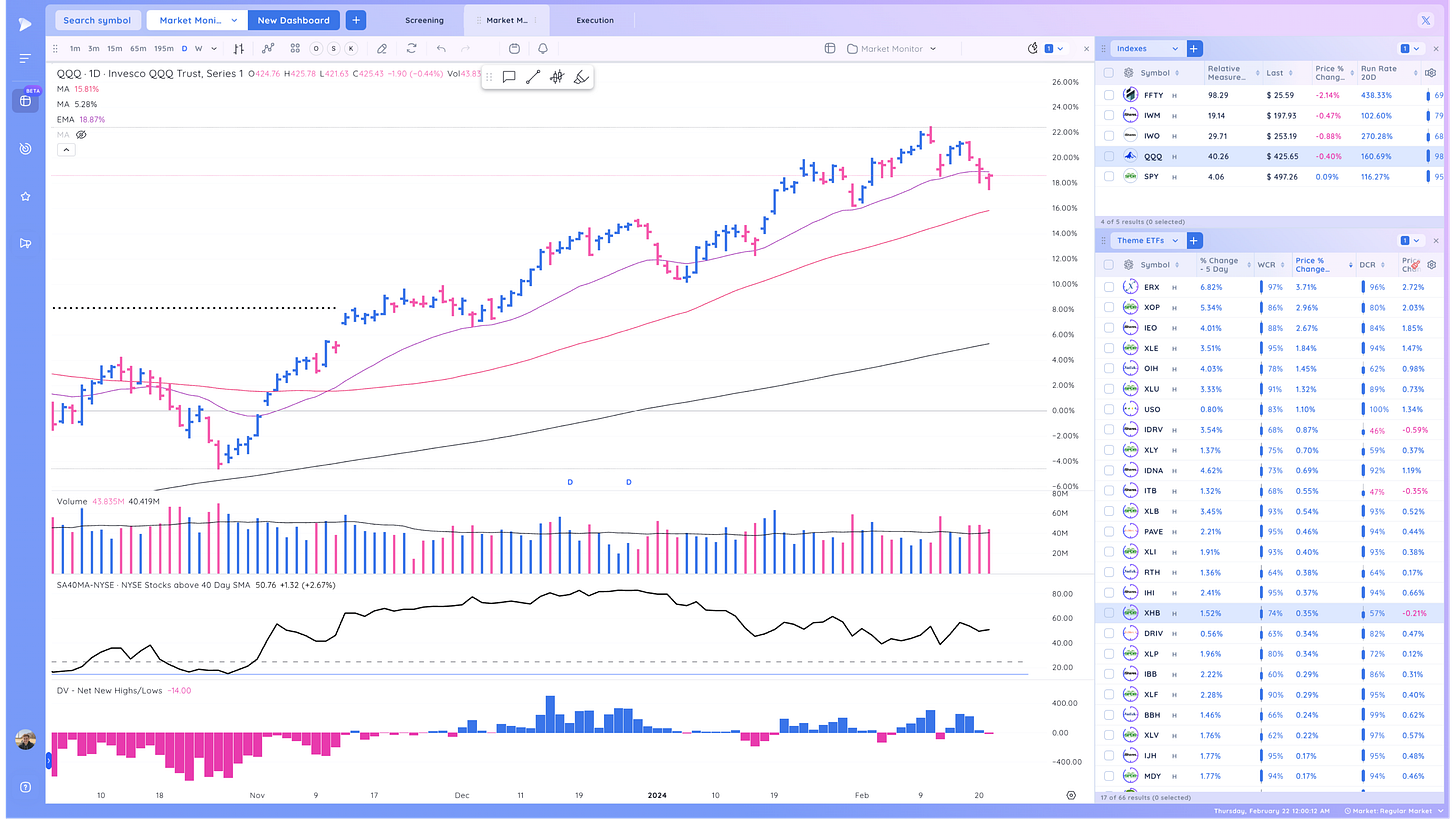This screenshot has width=1456, height=819.
Task: Click the X (Twitter) icon top right
Action: [x=1425, y=20]
